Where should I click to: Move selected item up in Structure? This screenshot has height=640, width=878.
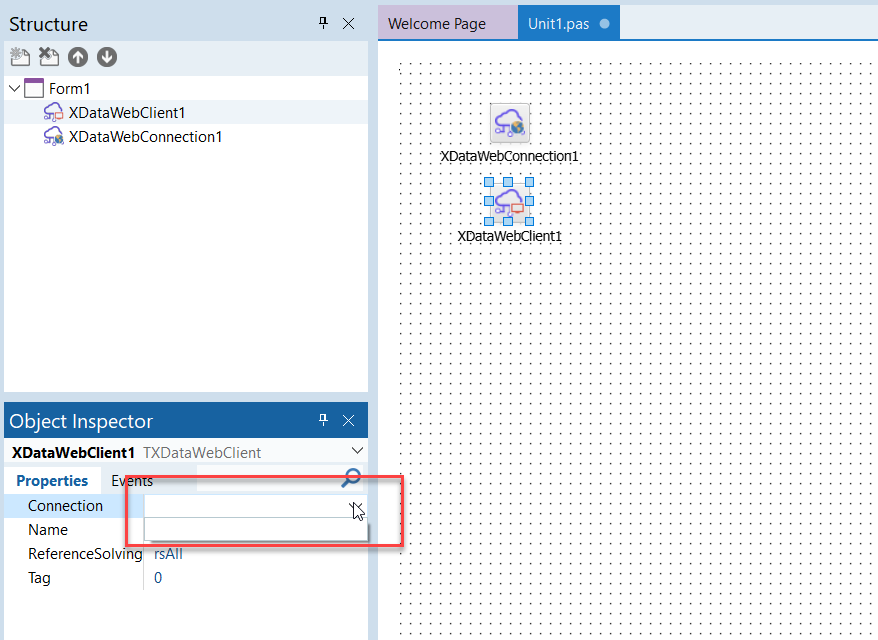(78, 57)
